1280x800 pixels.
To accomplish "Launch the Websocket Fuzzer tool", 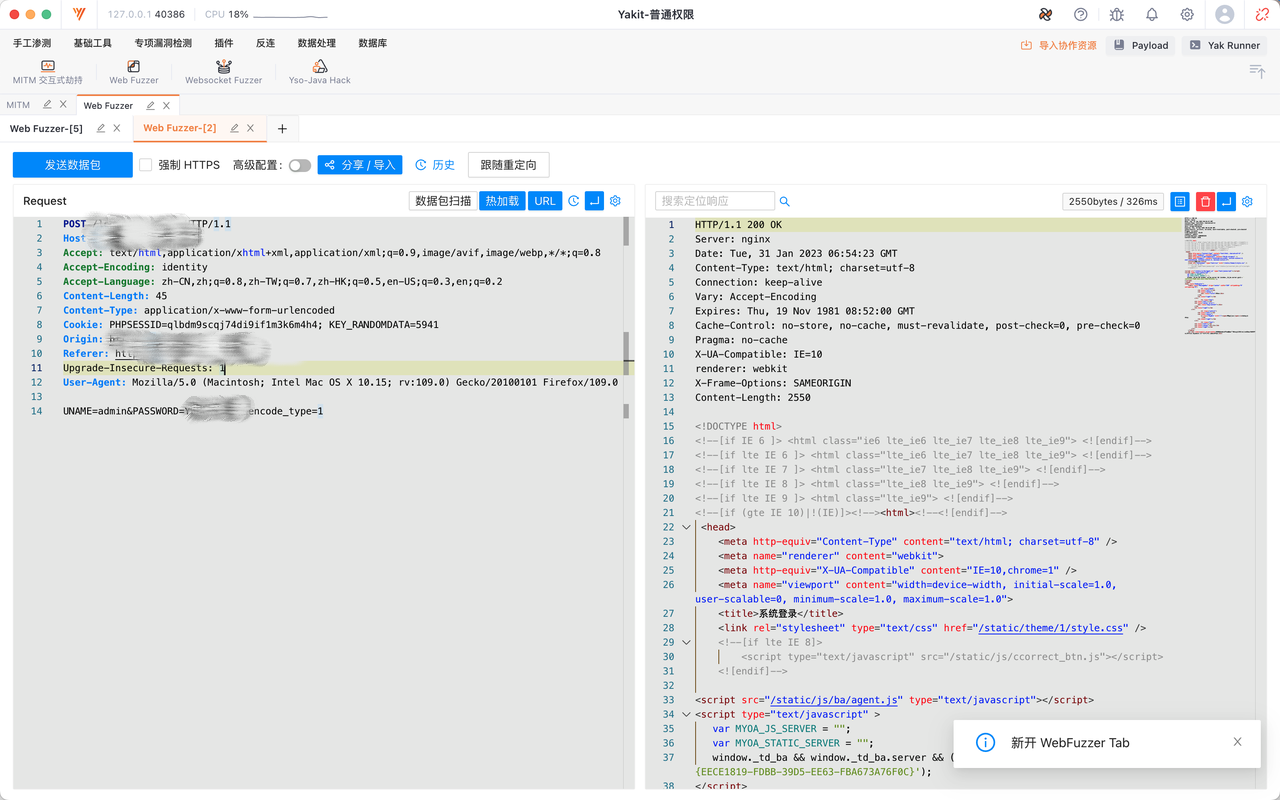I will 223,72.
